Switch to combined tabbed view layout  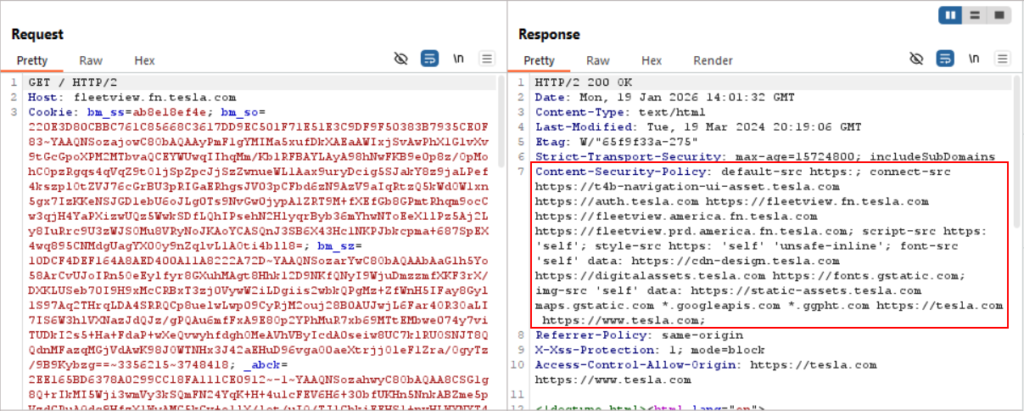click(x=998, y=16)
